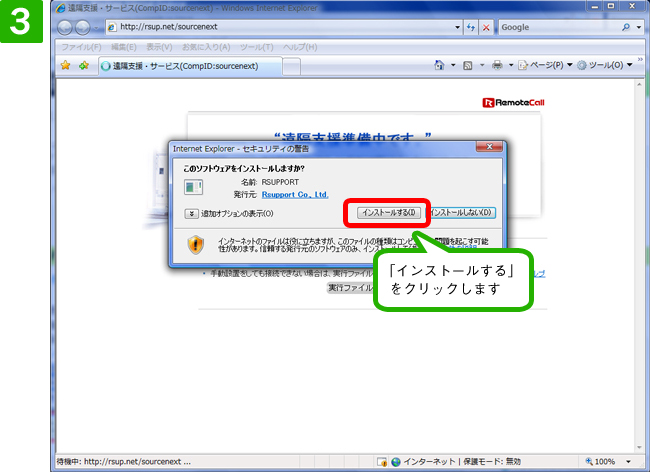650x472 pixels.
Task: Select the 遠隔支援・サービス browser tab
Action: (x=190, y=66)
